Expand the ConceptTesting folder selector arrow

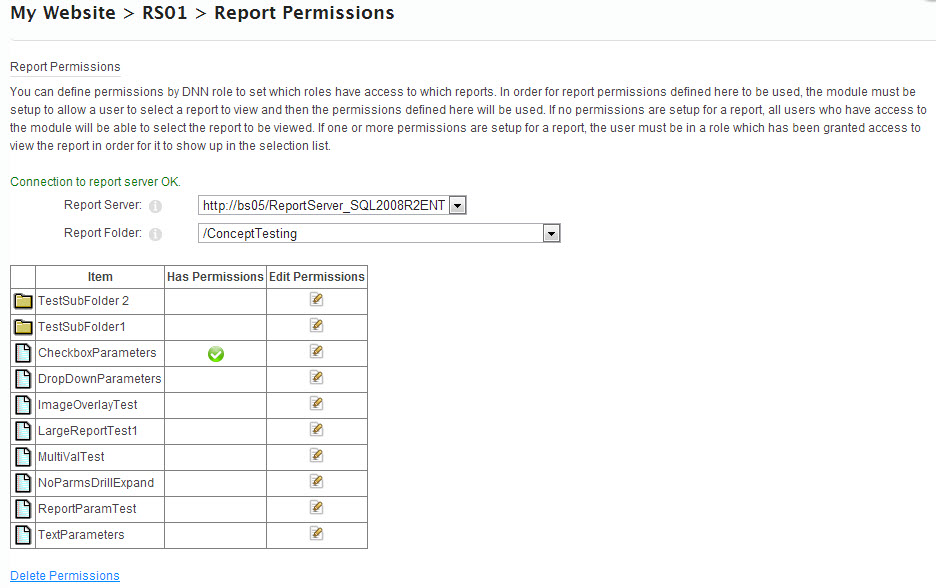coord(551,232)
